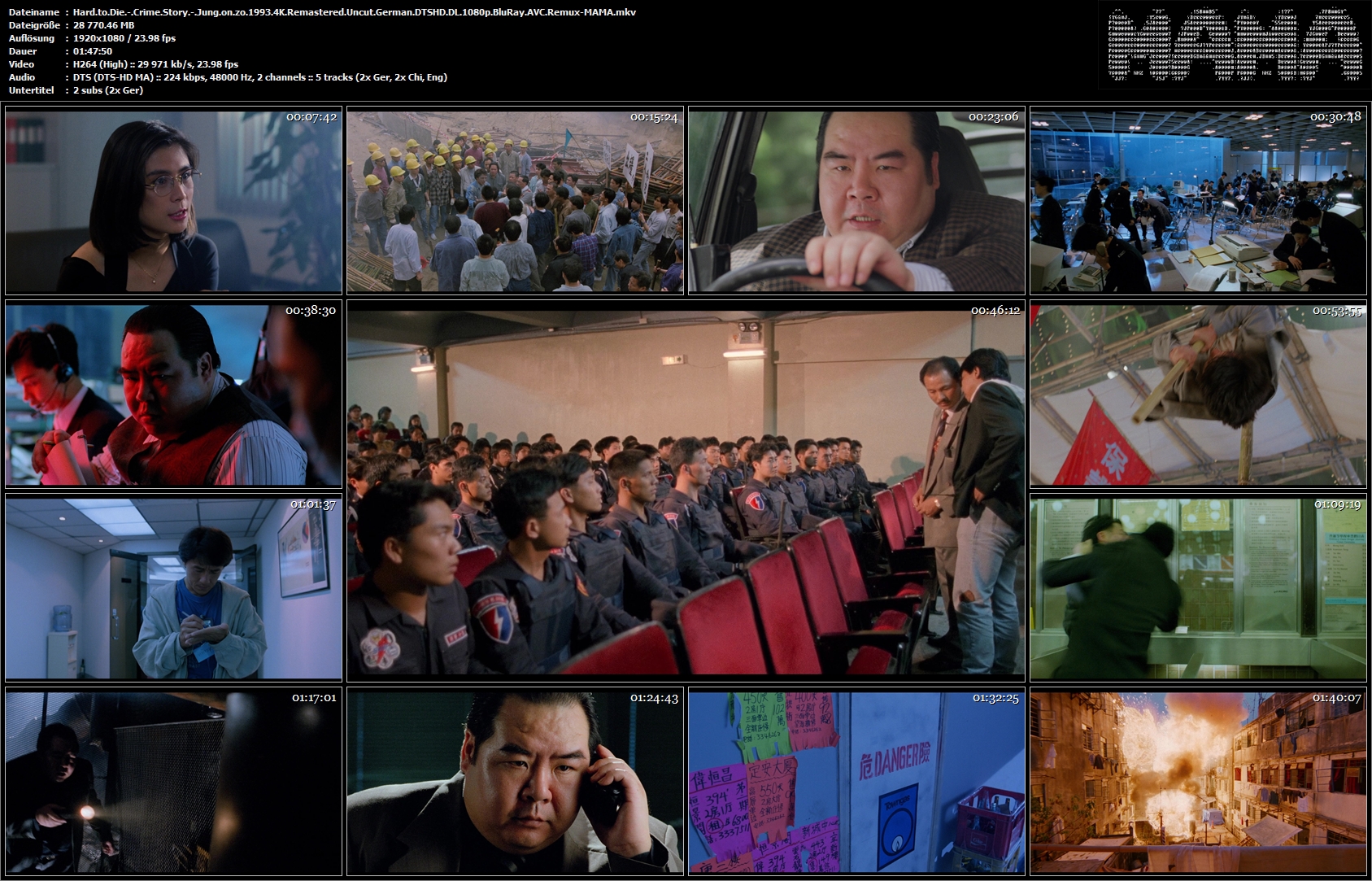
Task: Open the thumbnail timestamped 01:09:19
Action: [1198, 587]
